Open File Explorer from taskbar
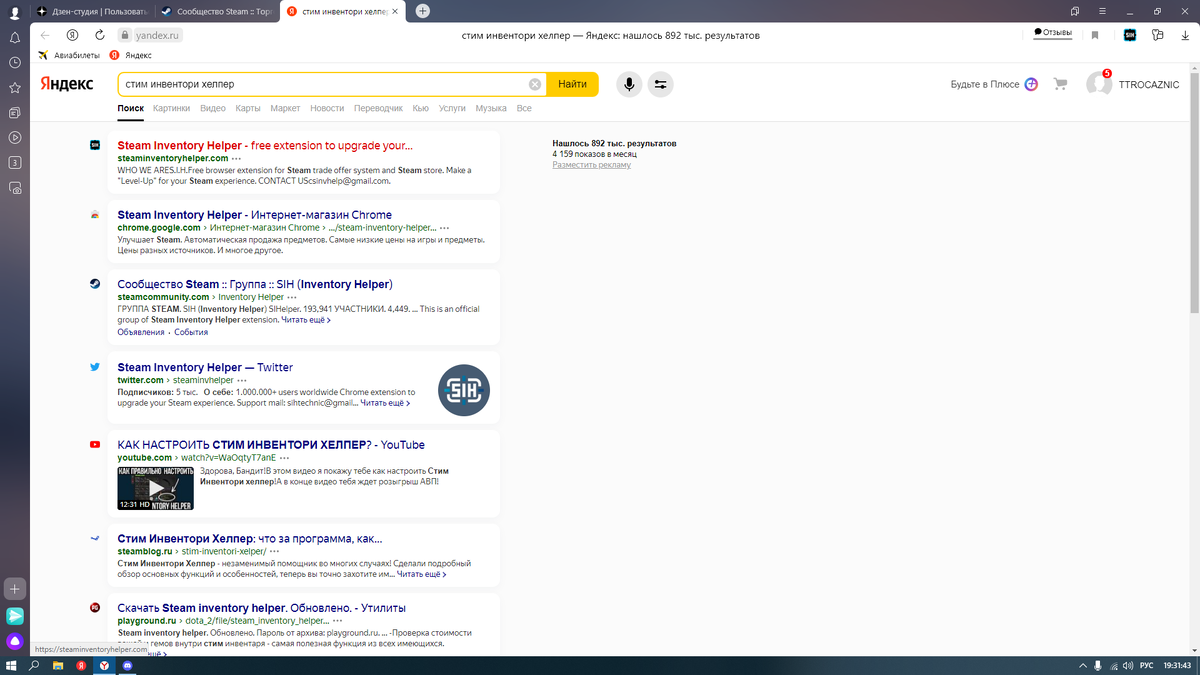Viewport: 1200px width, 675px height. 58,665
